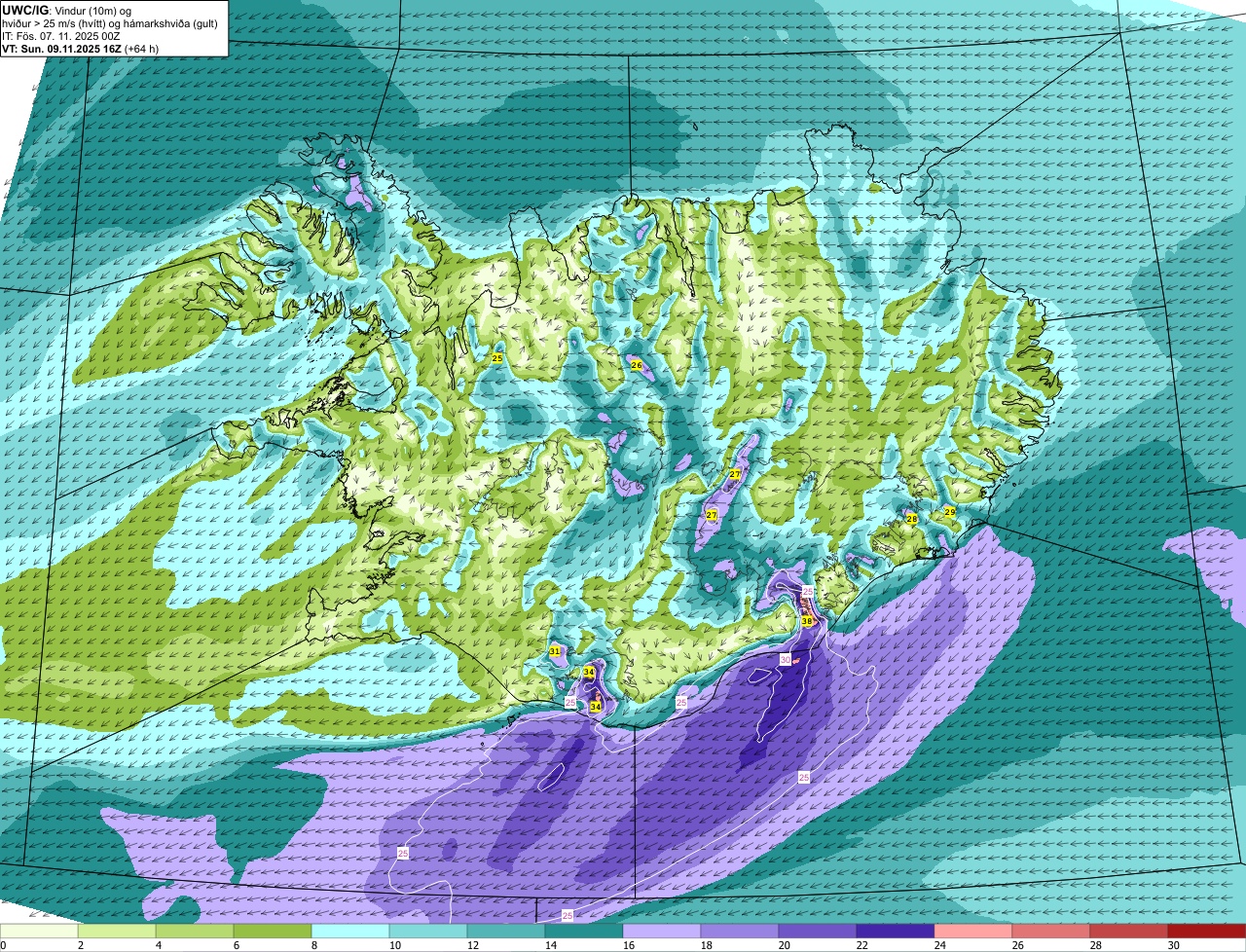Select teal swatch between 12 and 14

click(506, 932)
